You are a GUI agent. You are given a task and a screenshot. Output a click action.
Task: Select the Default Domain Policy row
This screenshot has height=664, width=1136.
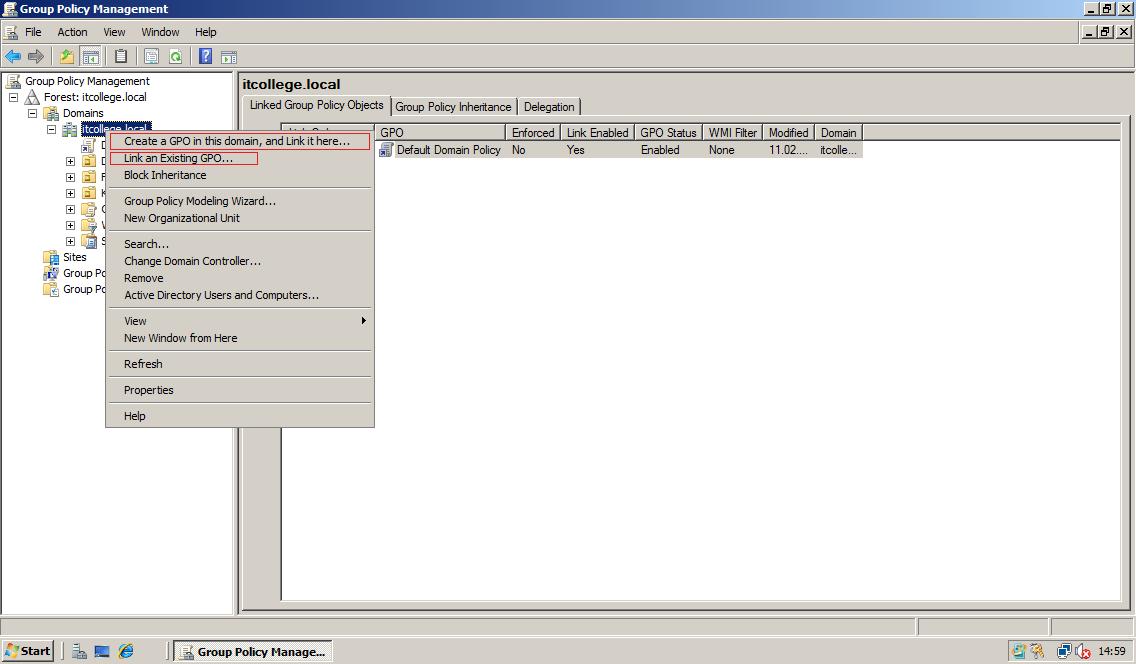[x=619, y=150]
